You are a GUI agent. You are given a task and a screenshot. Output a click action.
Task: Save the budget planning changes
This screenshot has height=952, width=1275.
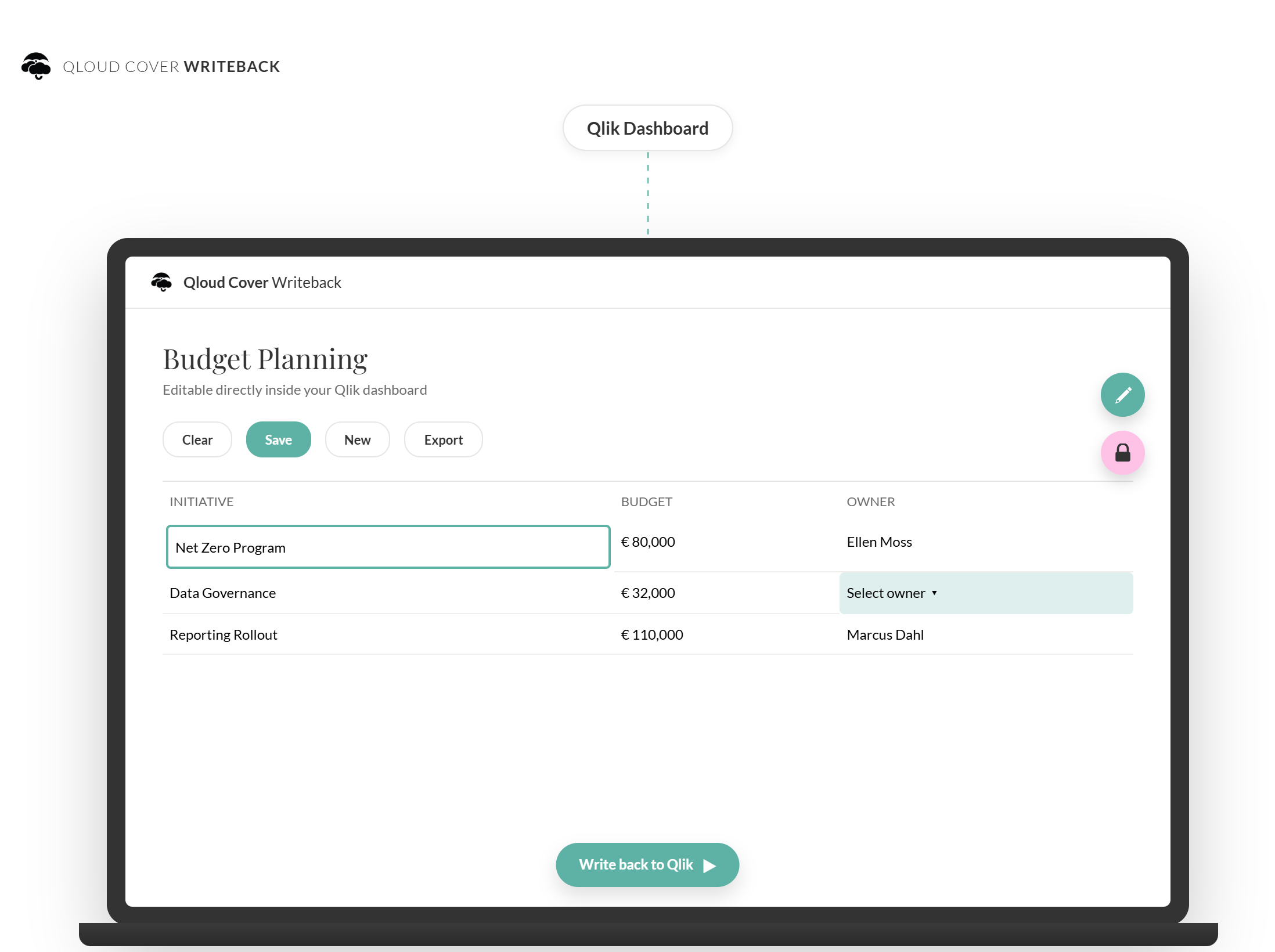click(279, 439)
